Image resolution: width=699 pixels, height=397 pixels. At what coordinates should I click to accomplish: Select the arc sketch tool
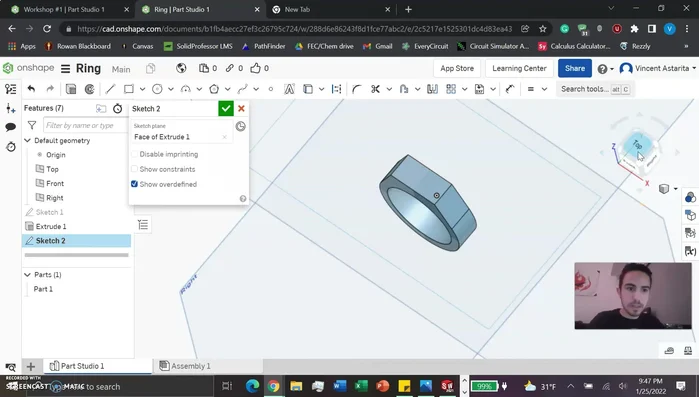coord(185,89)
